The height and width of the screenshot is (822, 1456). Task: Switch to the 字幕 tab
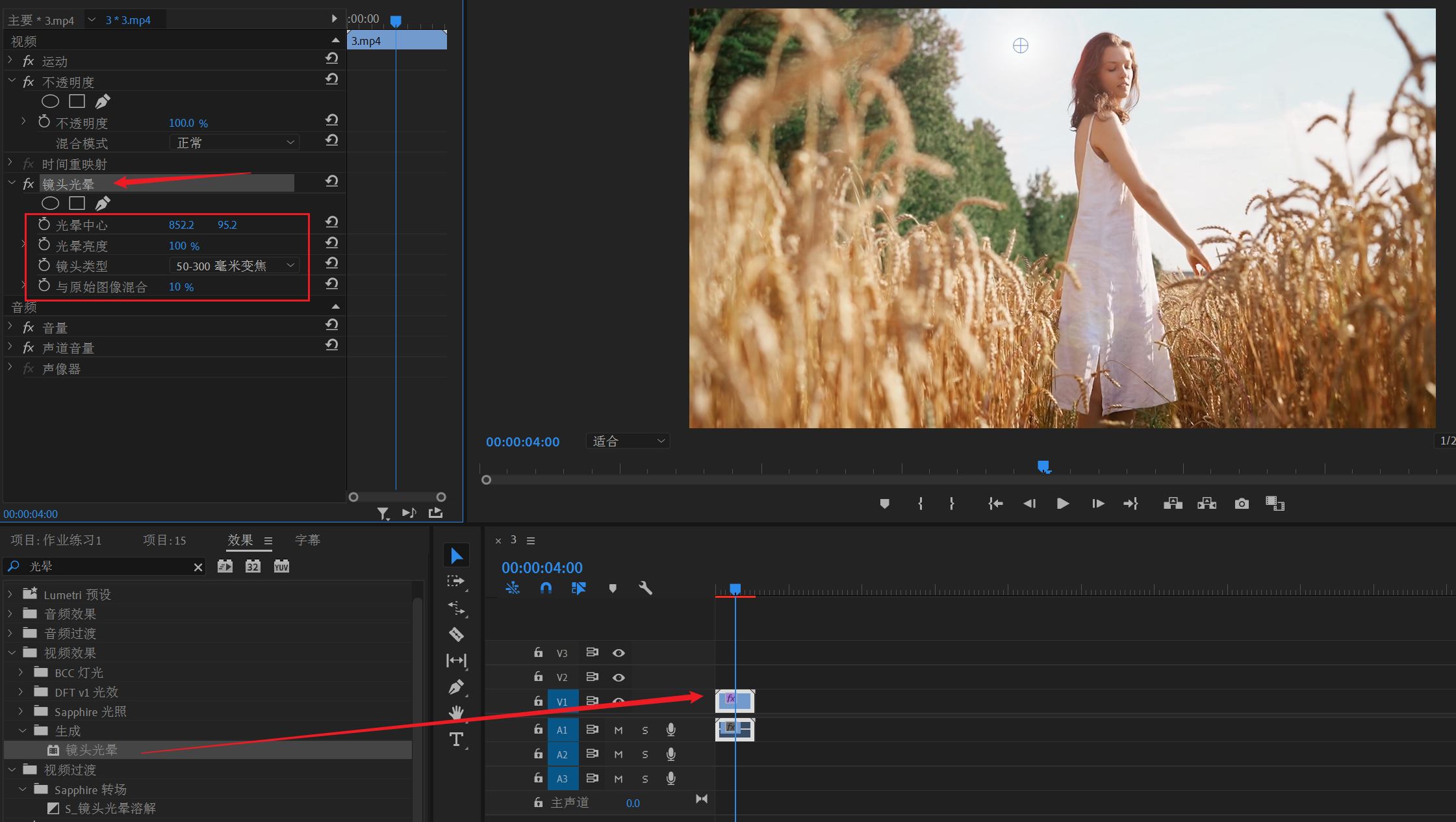(x=307, y=540)
